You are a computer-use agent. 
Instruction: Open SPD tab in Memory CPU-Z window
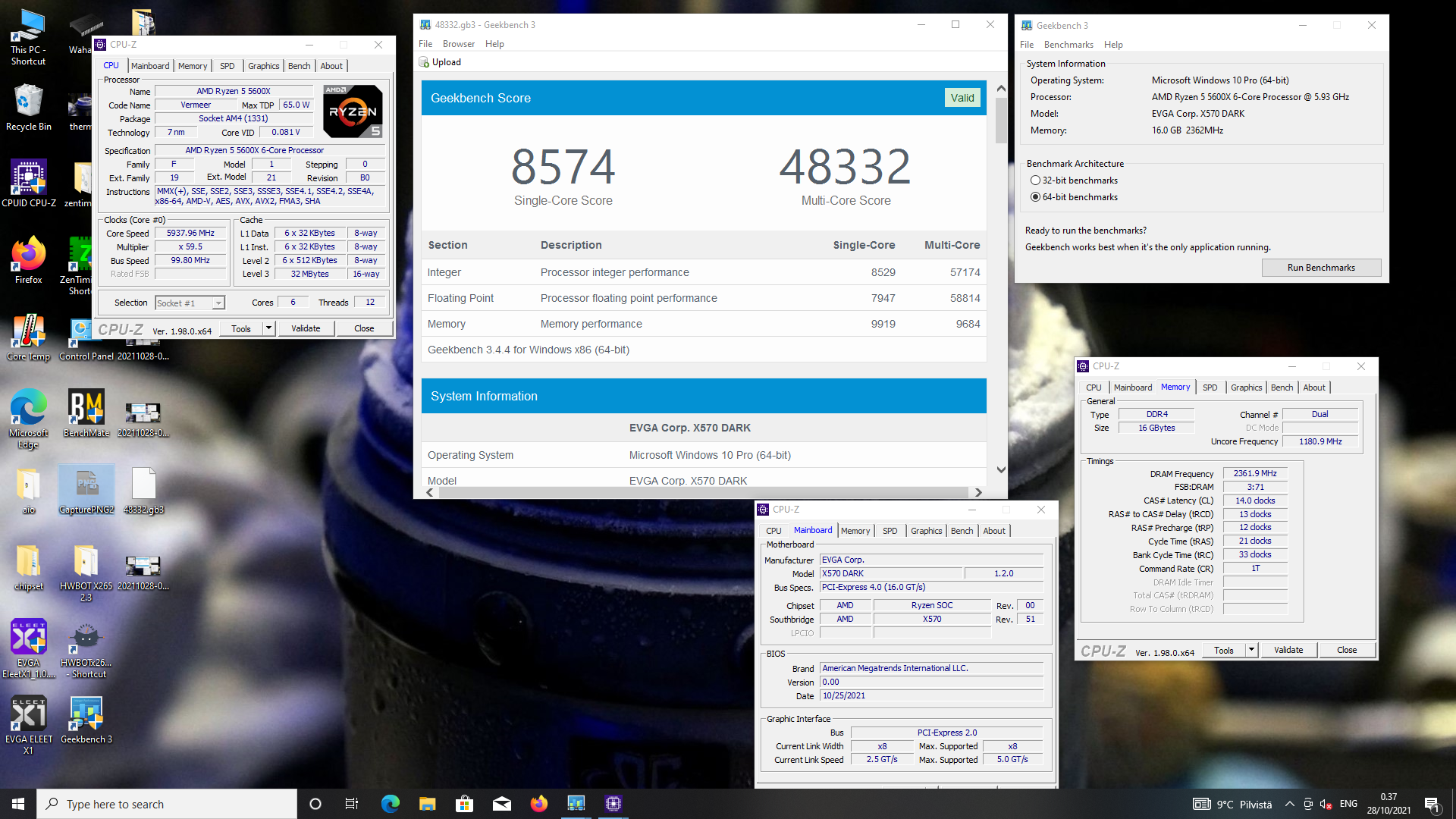point(1210,388)
